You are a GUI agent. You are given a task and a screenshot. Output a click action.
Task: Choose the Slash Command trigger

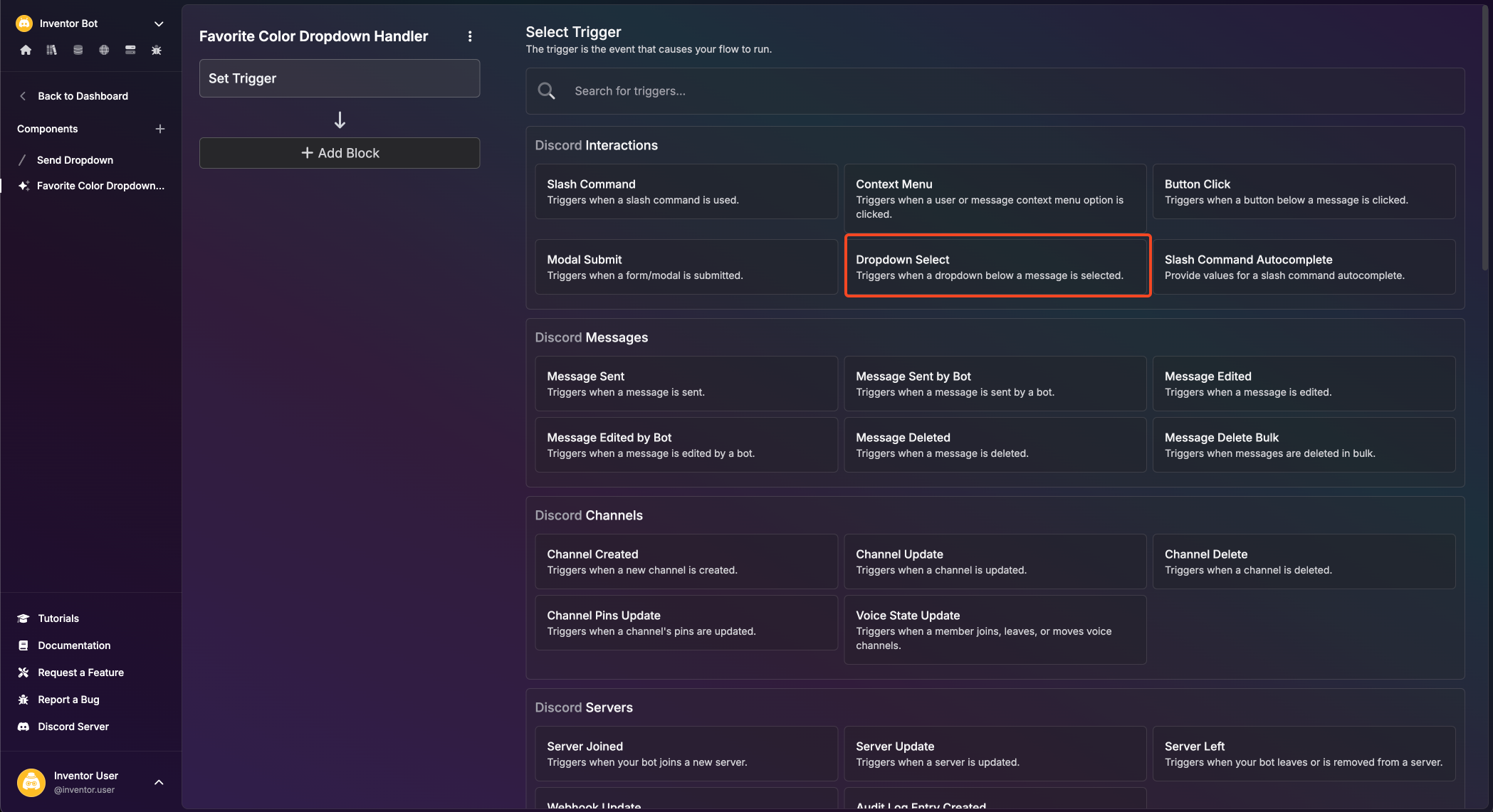[x=686, y=191]
